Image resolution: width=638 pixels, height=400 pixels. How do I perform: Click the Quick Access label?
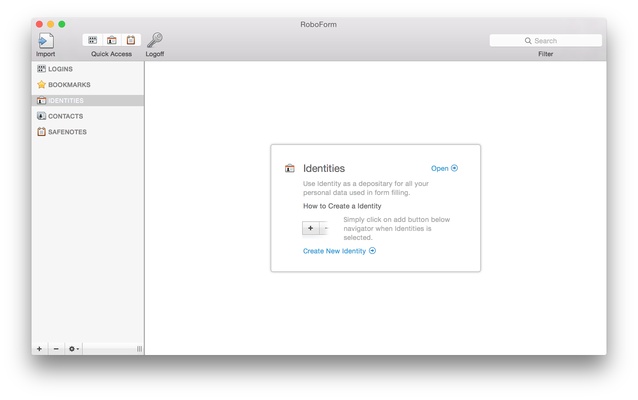coord(111,54)
